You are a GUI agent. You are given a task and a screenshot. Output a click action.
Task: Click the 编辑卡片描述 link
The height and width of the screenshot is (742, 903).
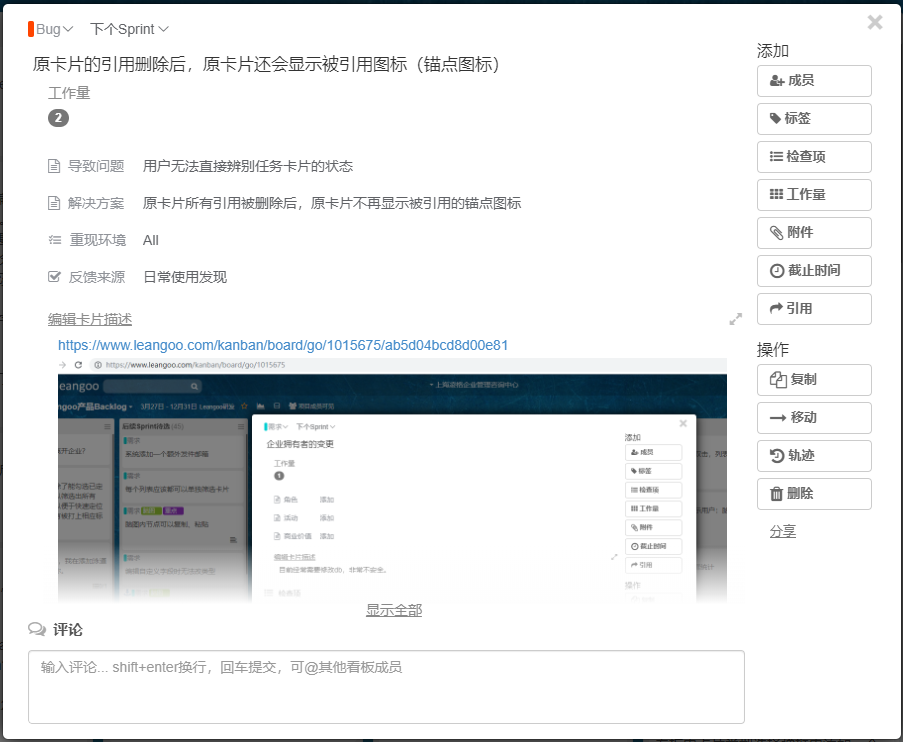pos(90,319)
